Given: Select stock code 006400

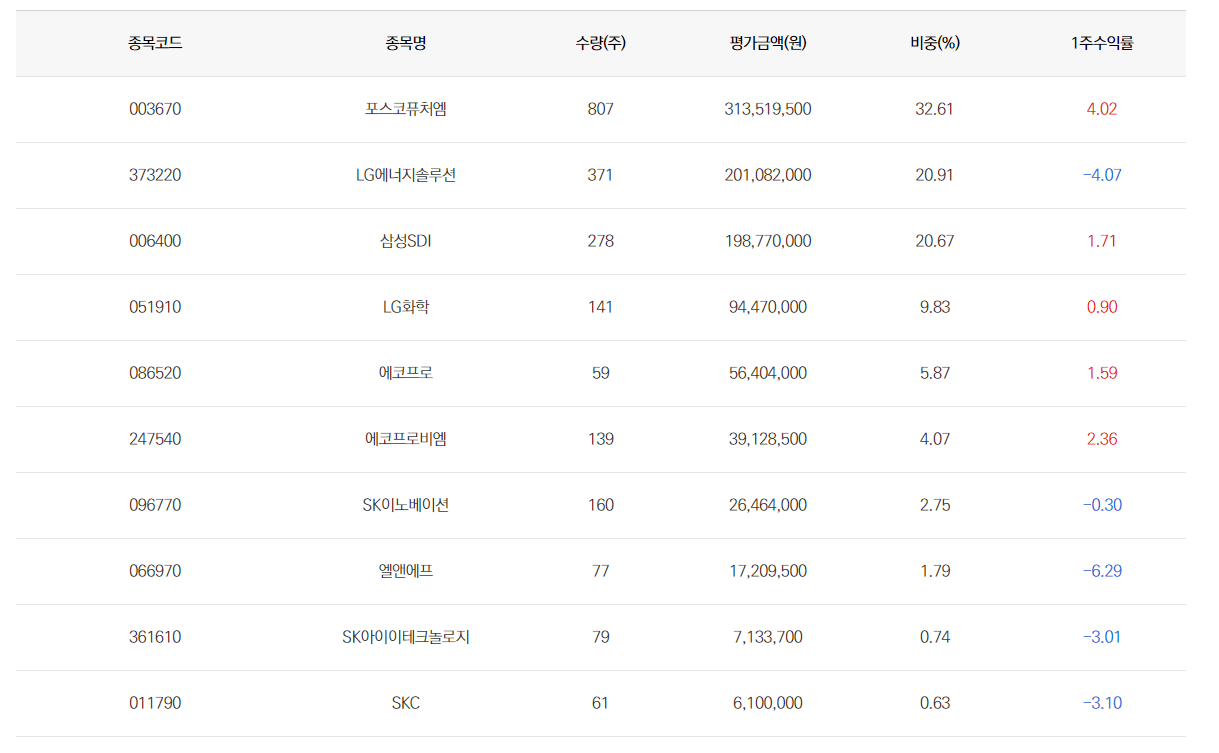Looking at the screenshot, I should click(x=155, y=241).
